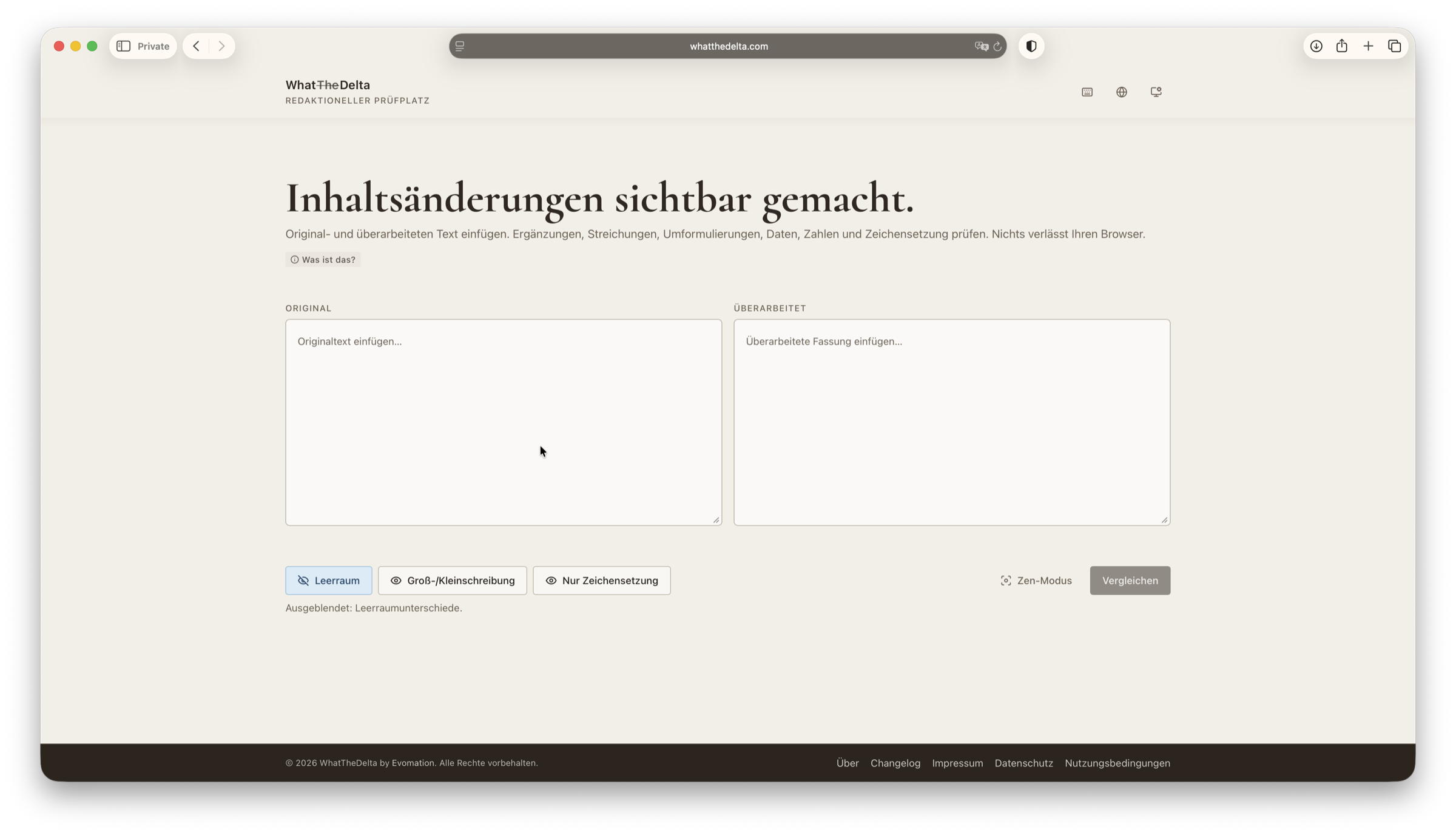
Task: Activate Zen-Modus
Action: pos(1036,580)
